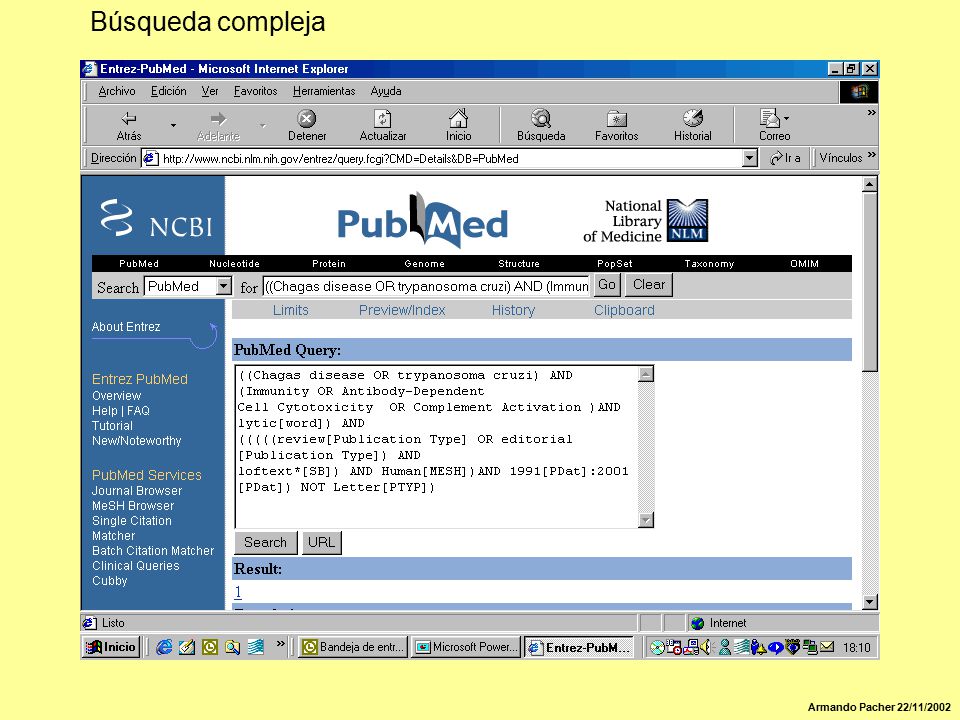Viewport: 960px width, 720px height.
Task: Open Help | FAQ sidebar link
Action: [121, 411]
